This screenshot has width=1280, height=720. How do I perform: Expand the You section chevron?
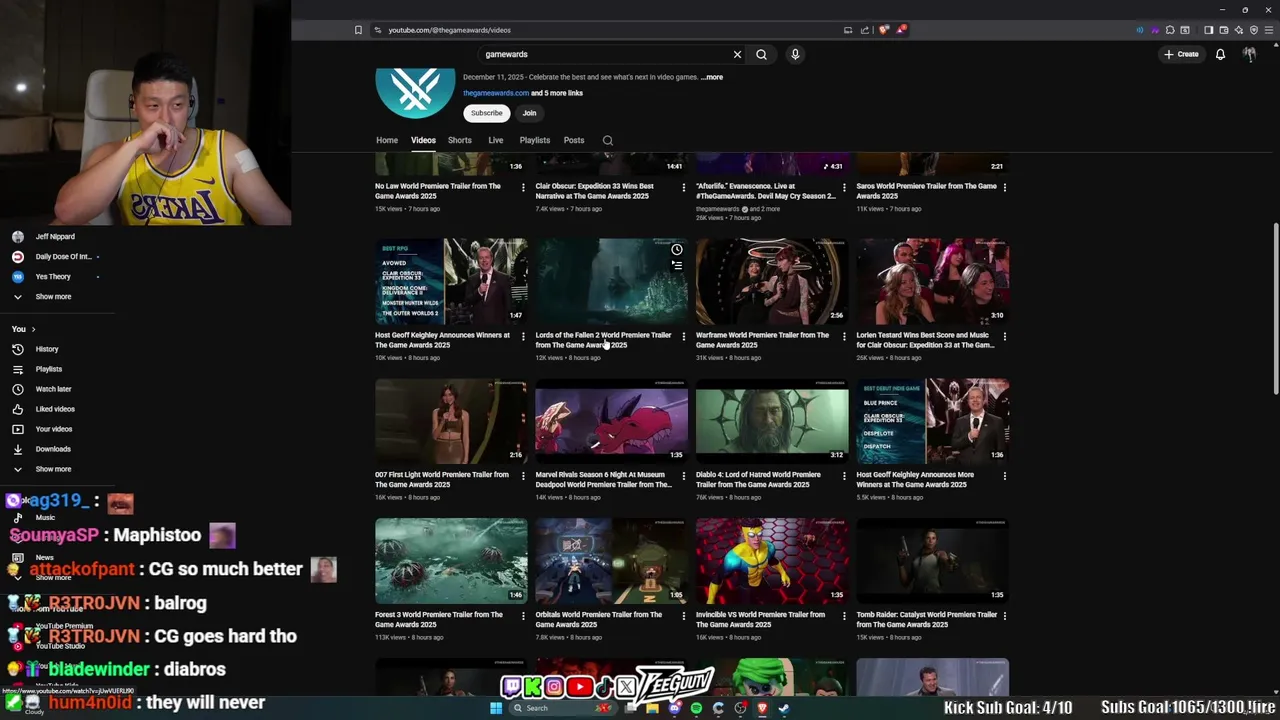(x=33, y=329)
